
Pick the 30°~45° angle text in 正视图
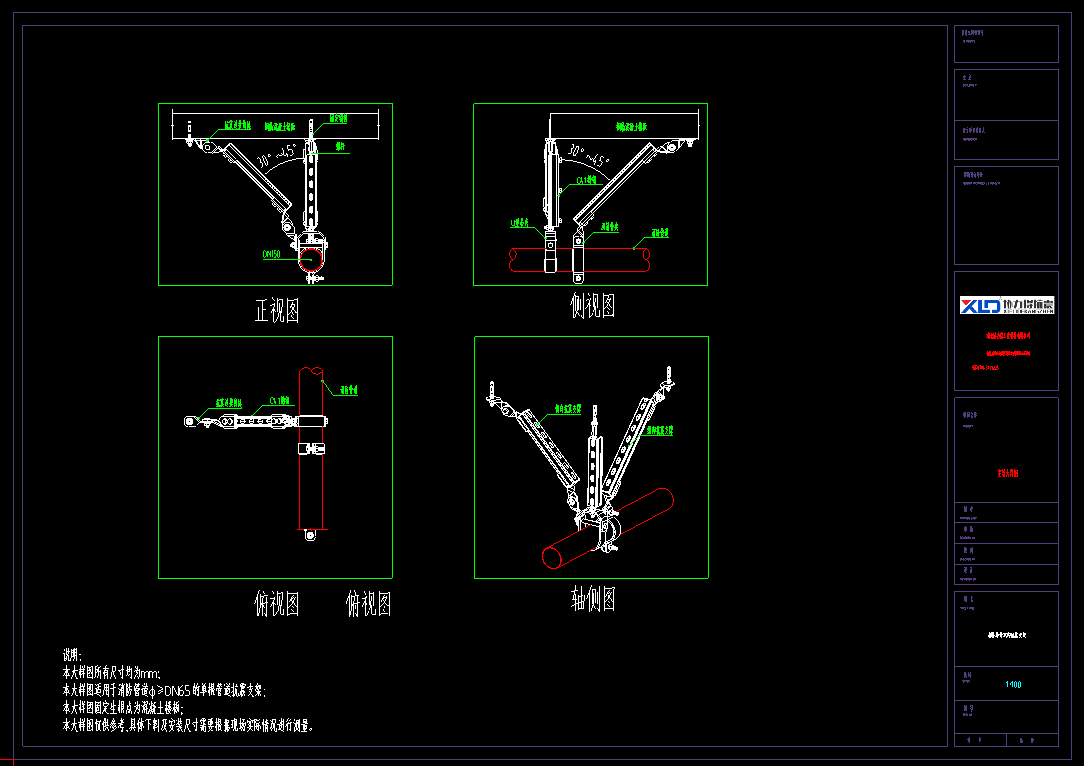tap(277, 156)
